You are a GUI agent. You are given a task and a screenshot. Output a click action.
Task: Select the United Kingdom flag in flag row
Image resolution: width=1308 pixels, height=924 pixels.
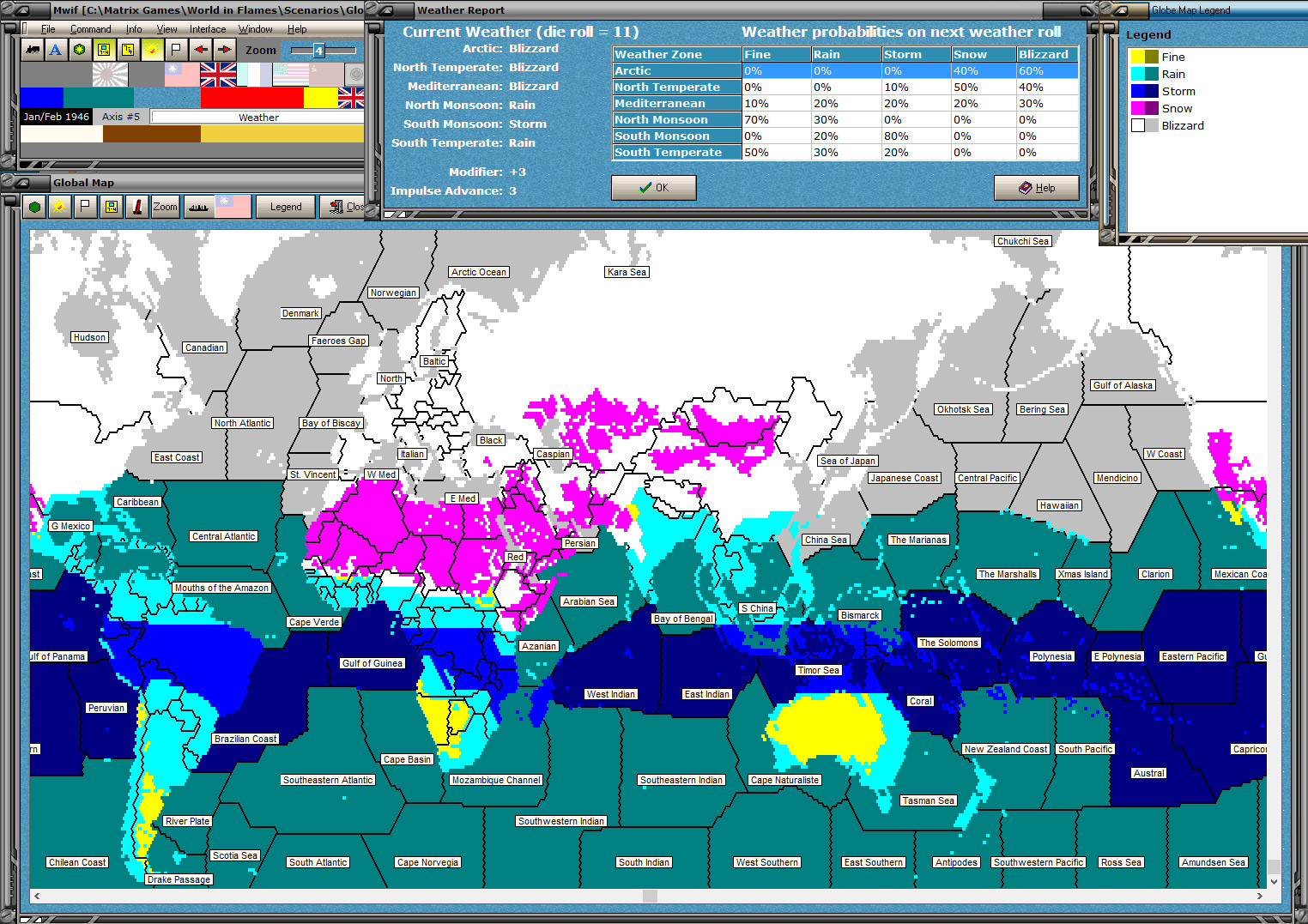point(218,75)
